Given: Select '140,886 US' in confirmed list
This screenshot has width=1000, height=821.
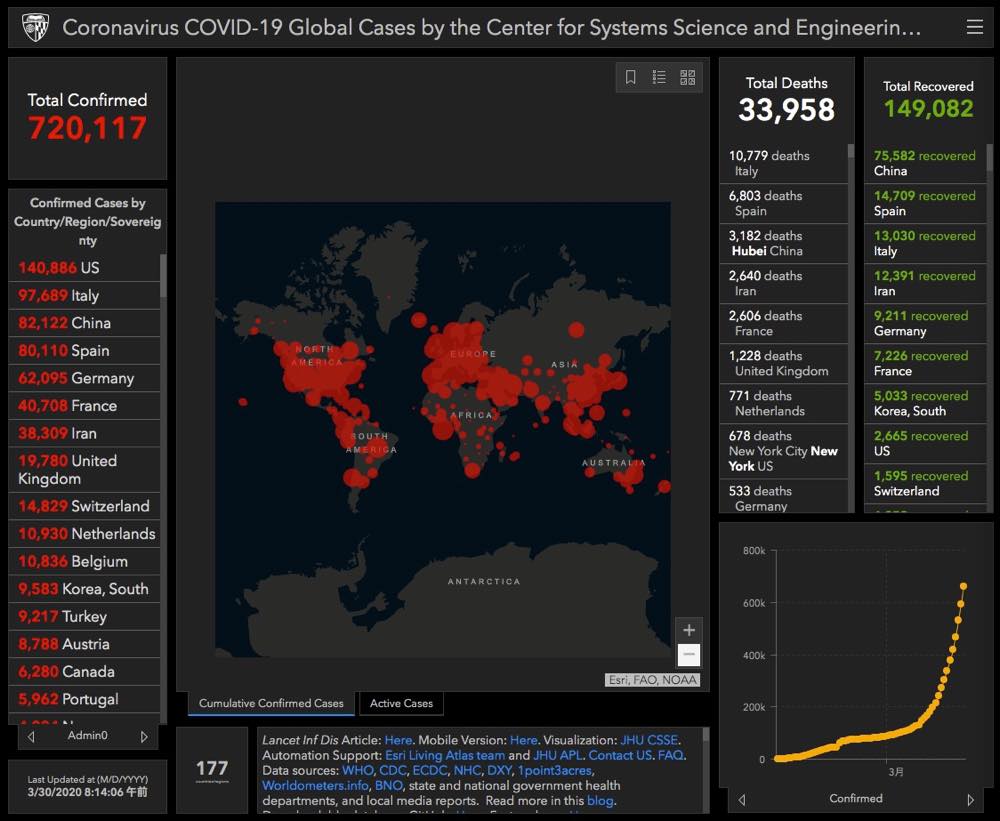Looking at the screenshot, I should coord(85,268).
